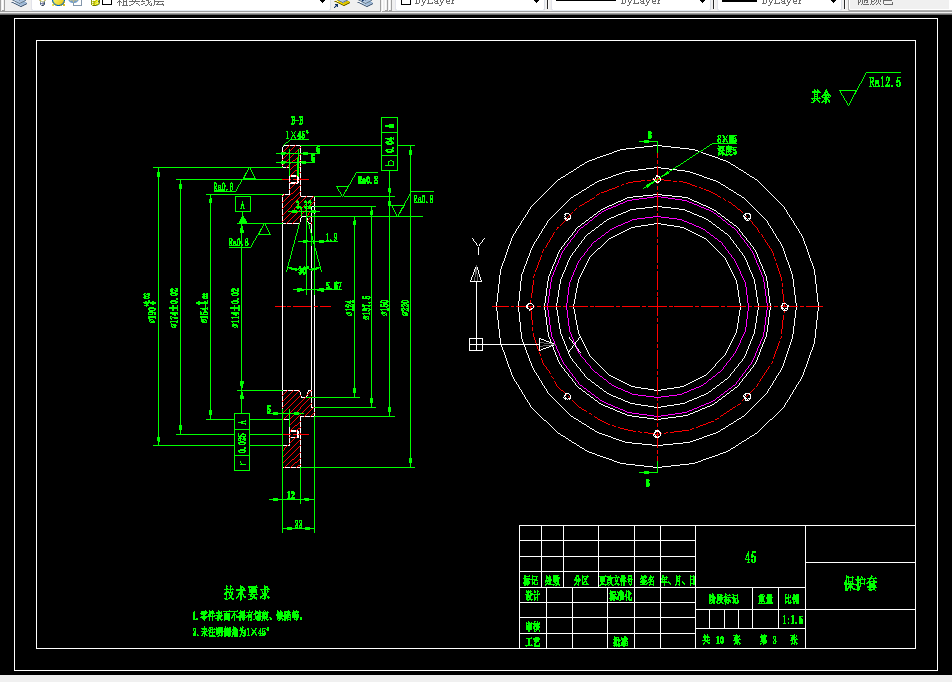Select the "30°" angle dimension
952x682 pixels.
point(303,271)
